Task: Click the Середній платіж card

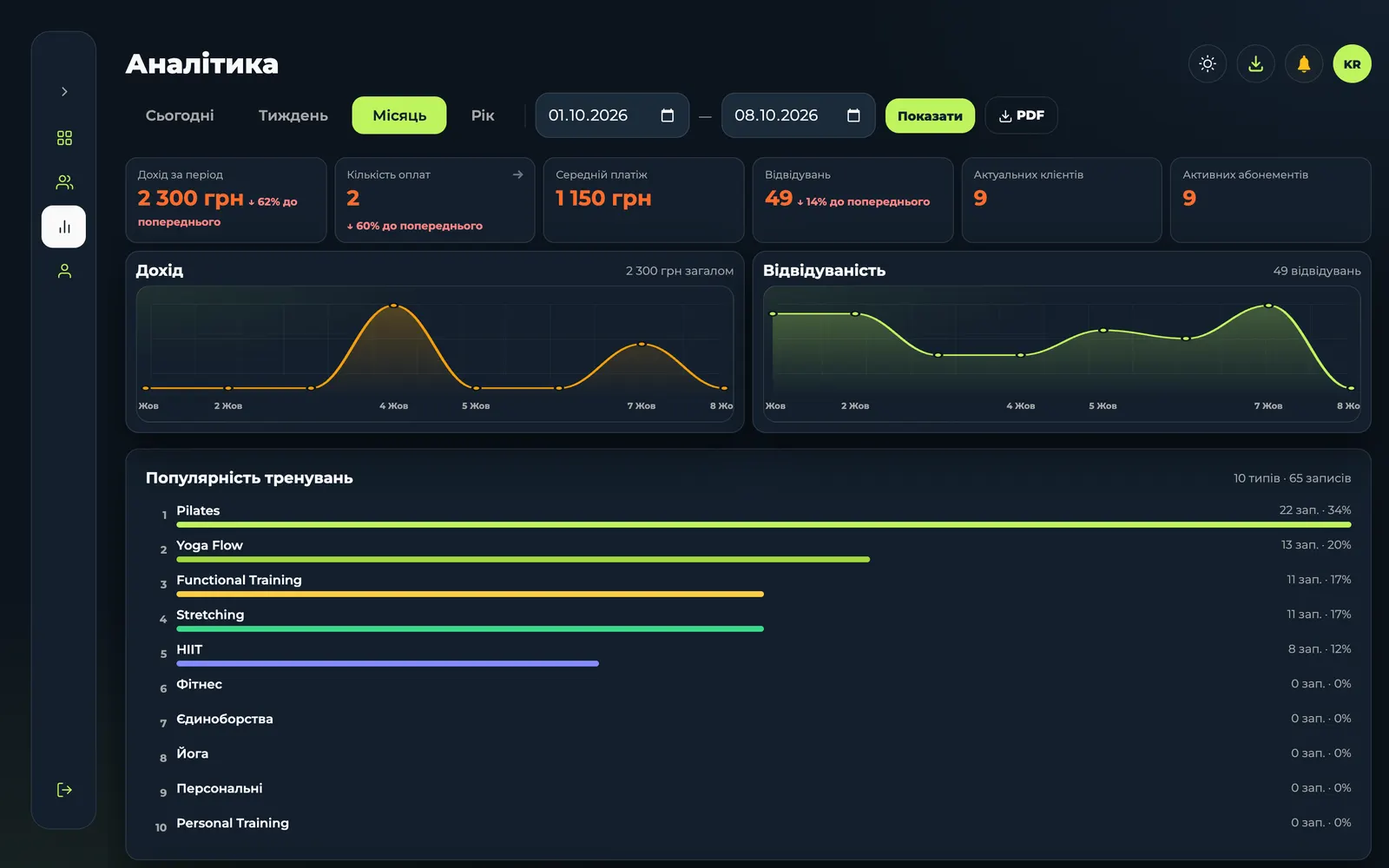Action: pyautogui.click(x=643, y=200)
